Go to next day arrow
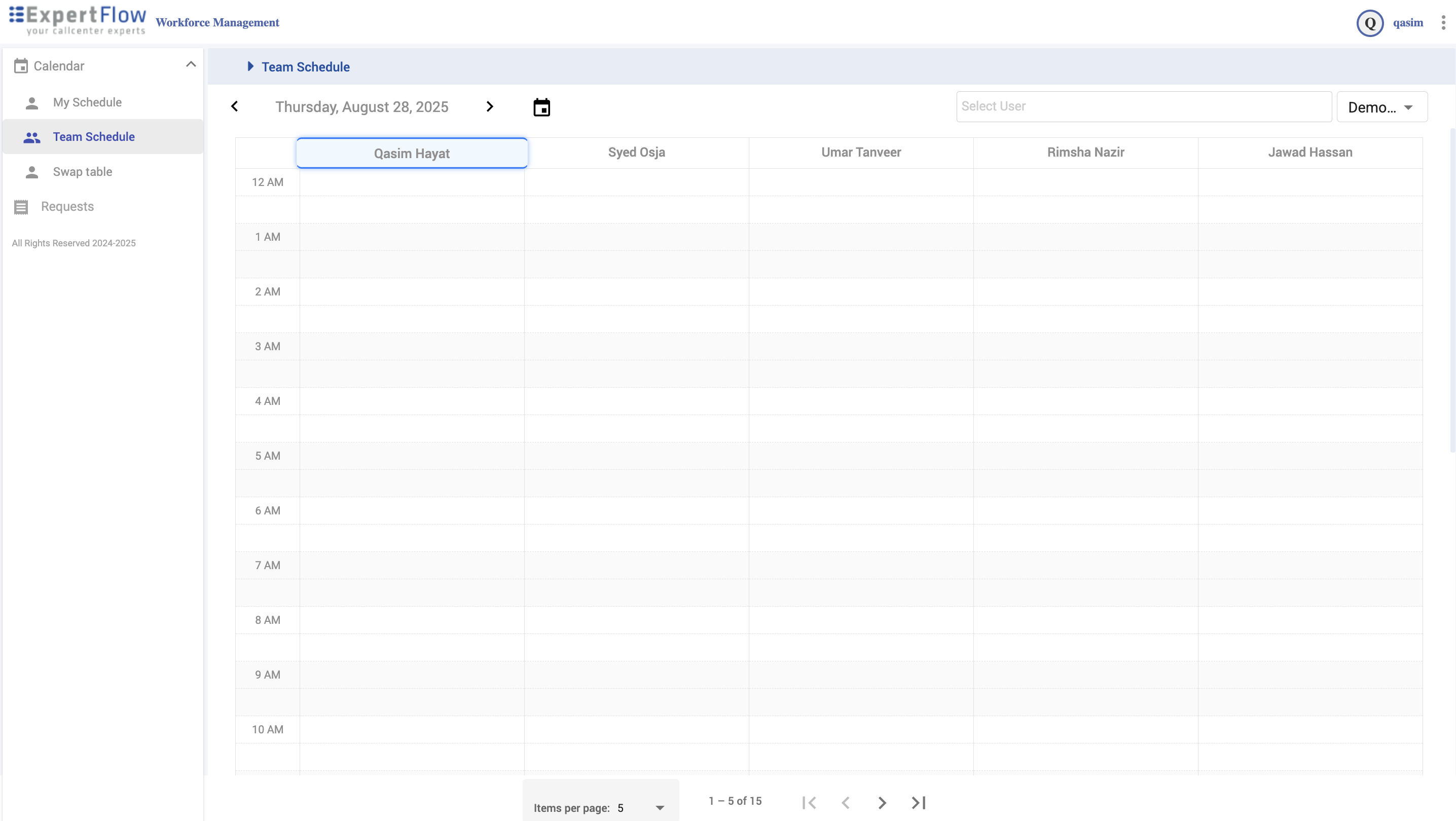 click(x=490, y=106)
